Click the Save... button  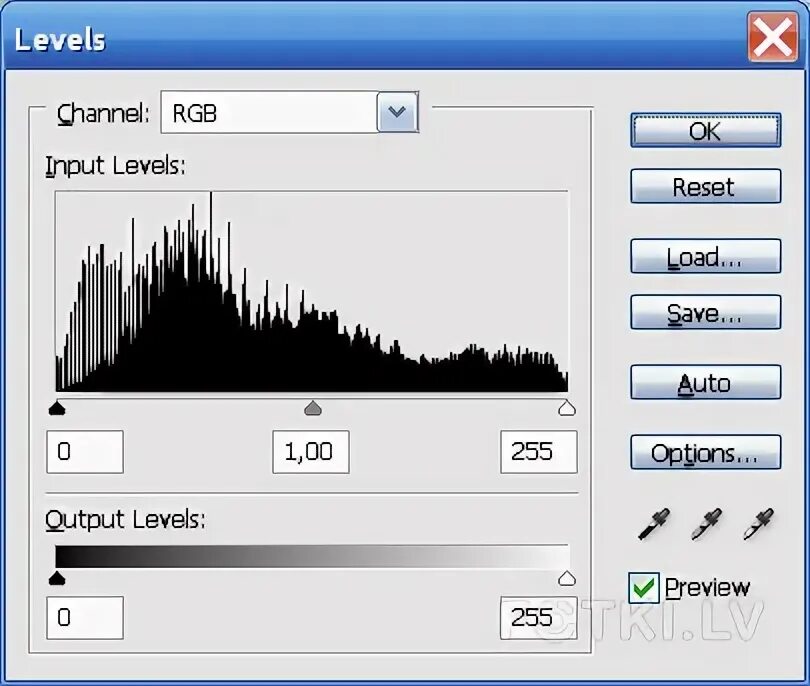[706, 312]
